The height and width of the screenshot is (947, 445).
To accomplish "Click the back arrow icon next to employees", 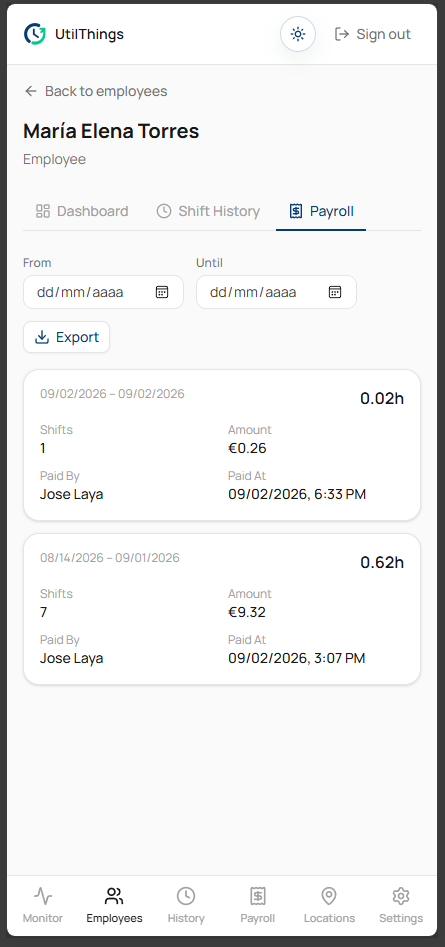I will pos(31,91).
